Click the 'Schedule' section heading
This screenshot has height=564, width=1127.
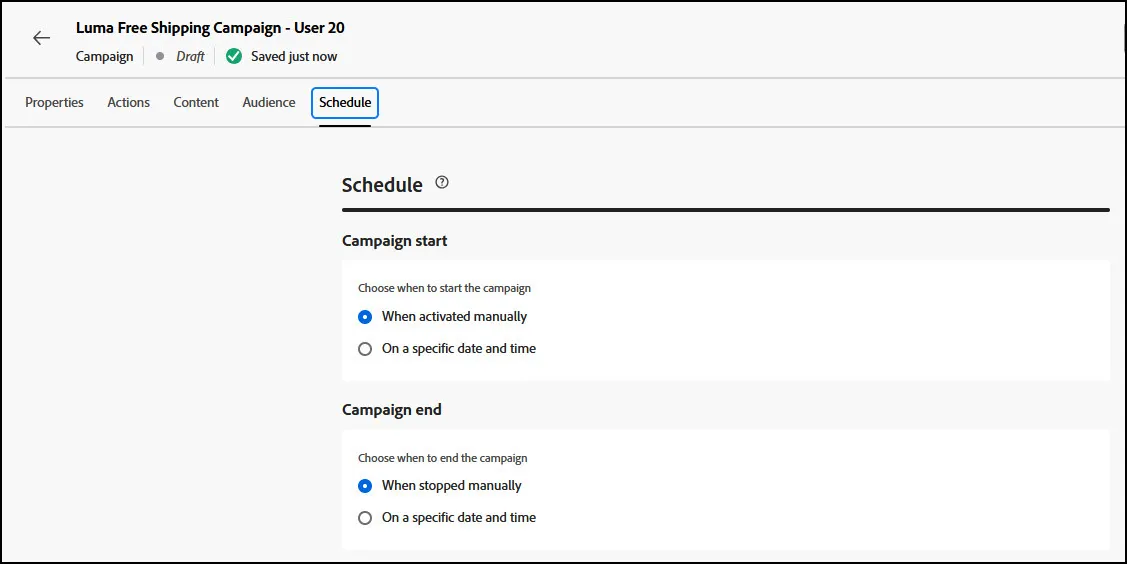[382, 185]
